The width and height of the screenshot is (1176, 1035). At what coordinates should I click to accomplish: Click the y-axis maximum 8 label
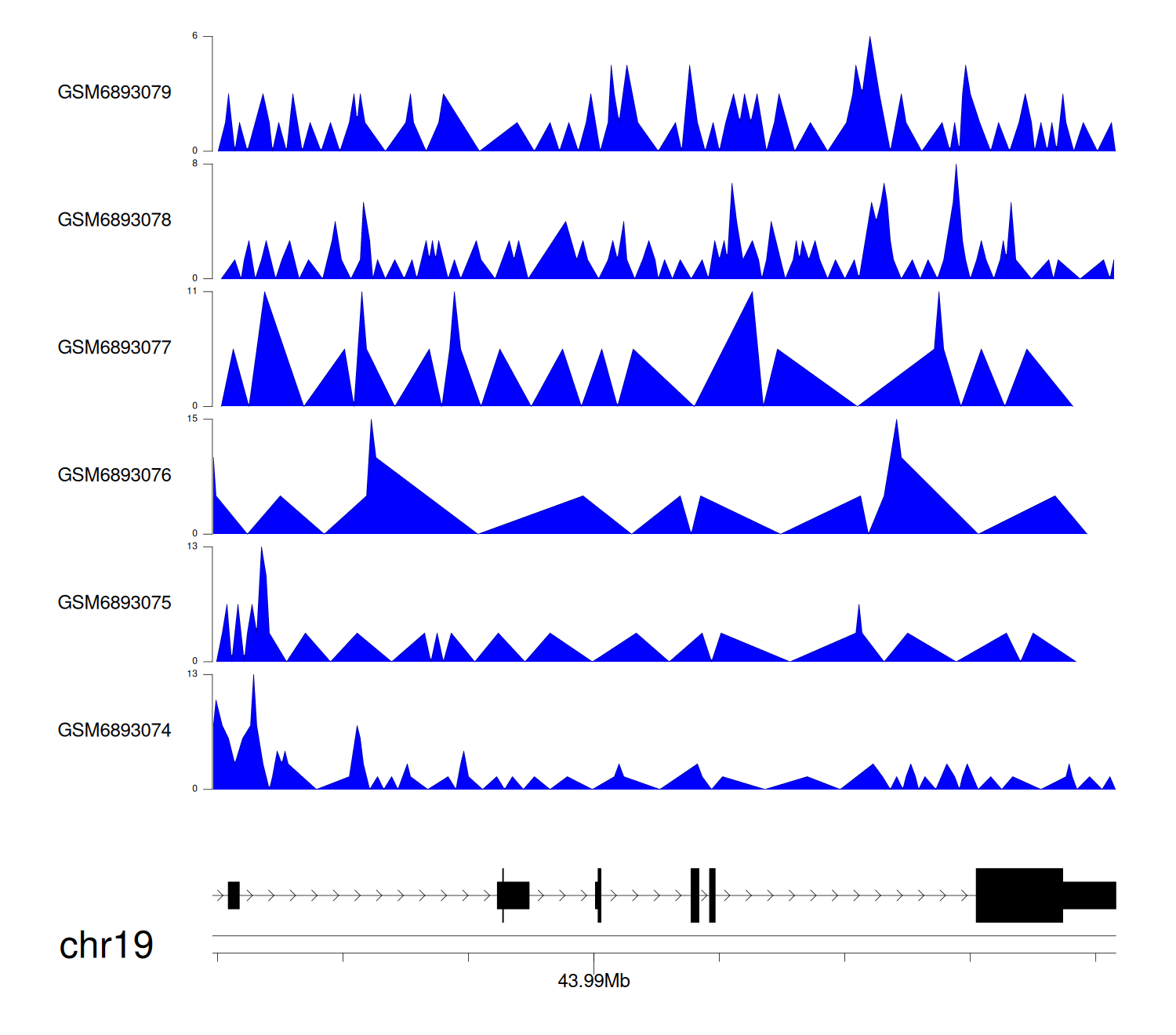pos(195,164)
